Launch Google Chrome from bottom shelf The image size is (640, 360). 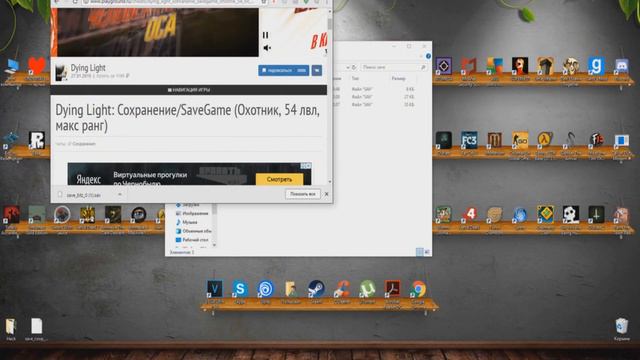pyautogui.click(x=418, y=289)
